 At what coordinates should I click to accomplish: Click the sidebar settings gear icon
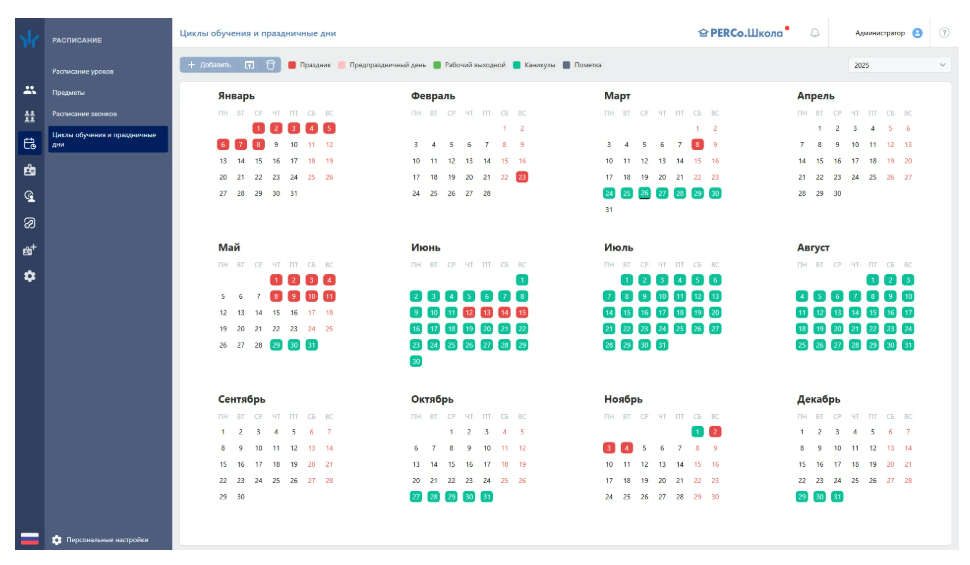(x=29, y=276)
